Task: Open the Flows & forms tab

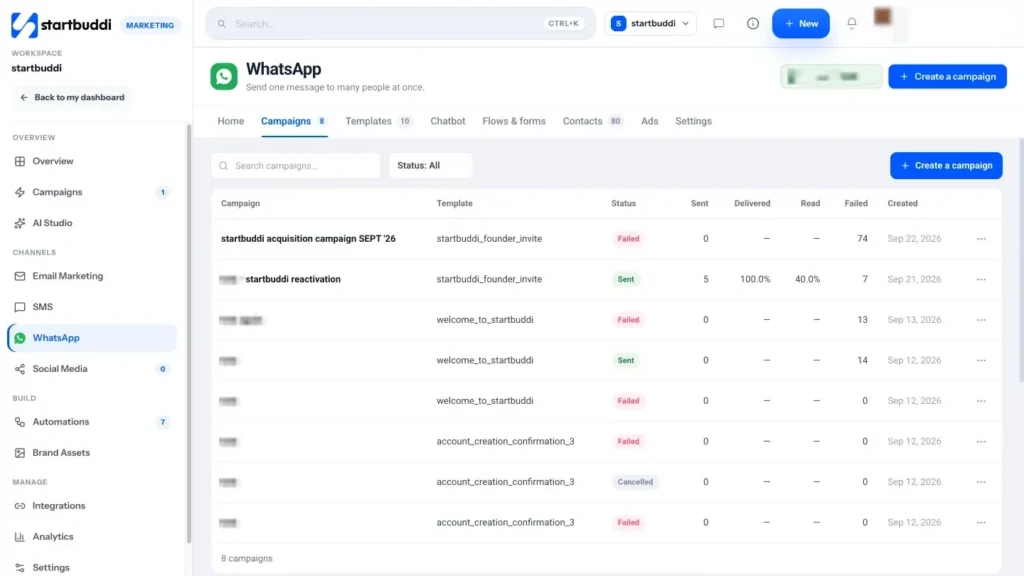Action: (514, 121)
